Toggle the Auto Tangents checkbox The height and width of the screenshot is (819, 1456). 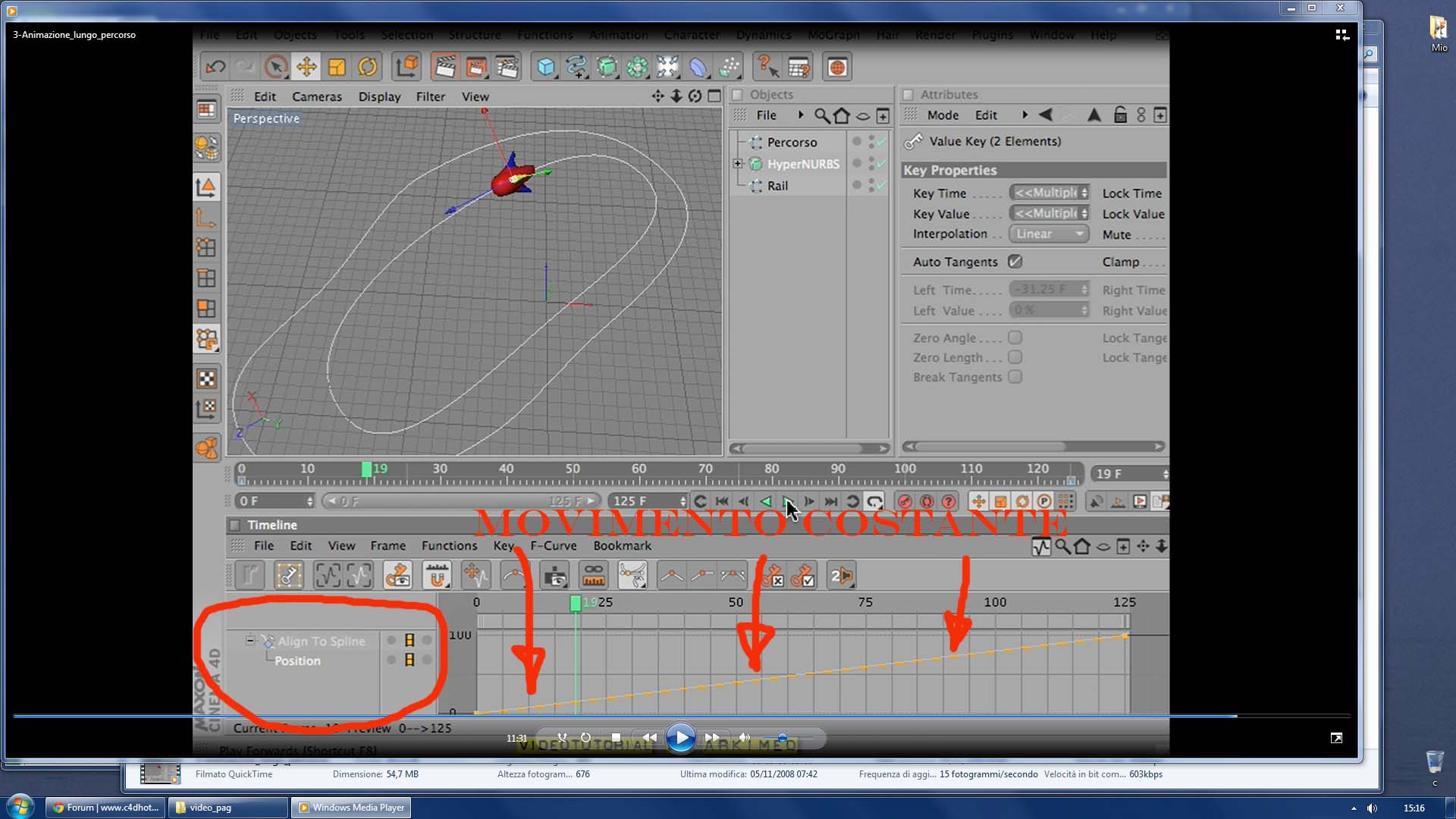(1015, 262)
